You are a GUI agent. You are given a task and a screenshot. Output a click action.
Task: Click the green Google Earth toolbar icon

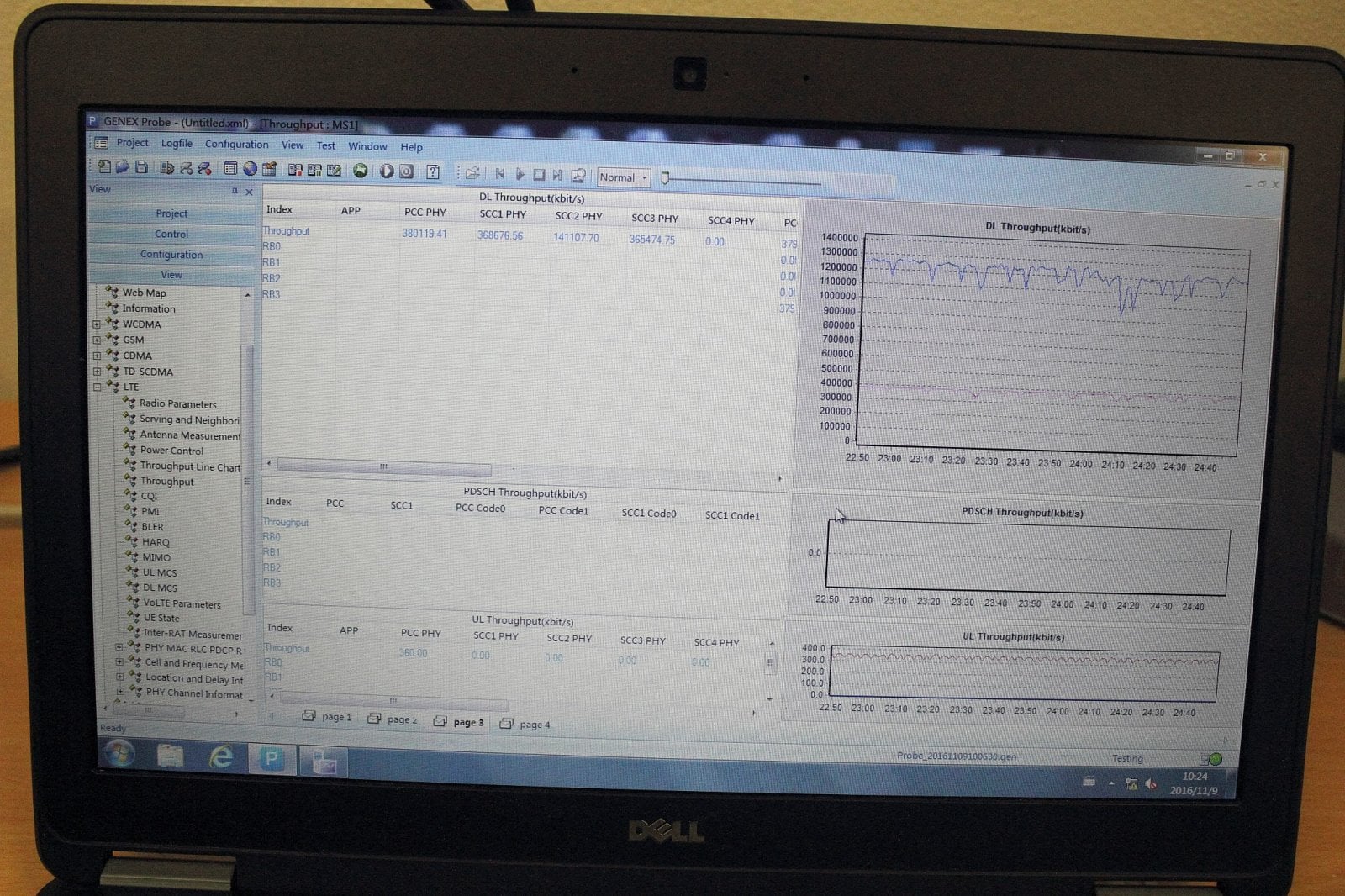pos(361,171)
